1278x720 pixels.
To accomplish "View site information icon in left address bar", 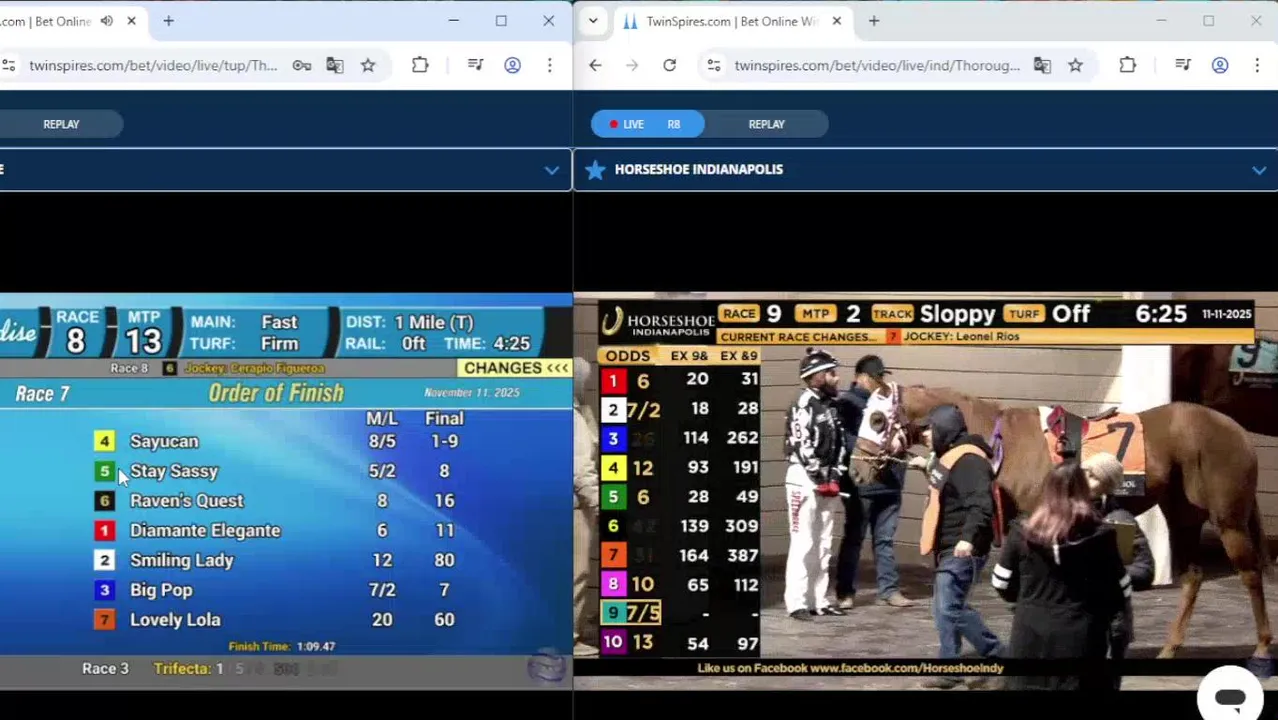I will pyautogui.click(x=8, y=66).
